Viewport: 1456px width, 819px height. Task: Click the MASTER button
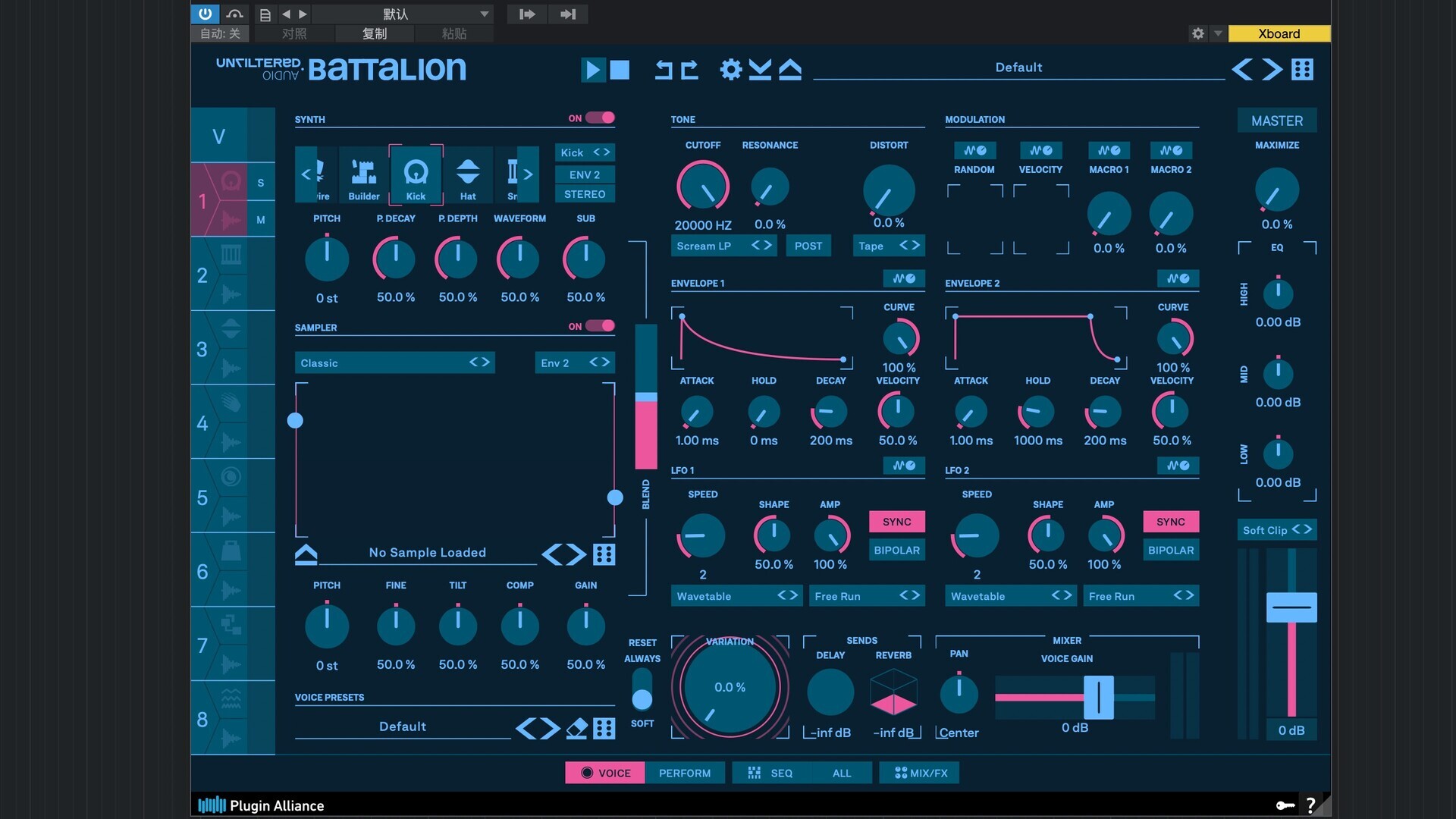[x=1277, y=121]
